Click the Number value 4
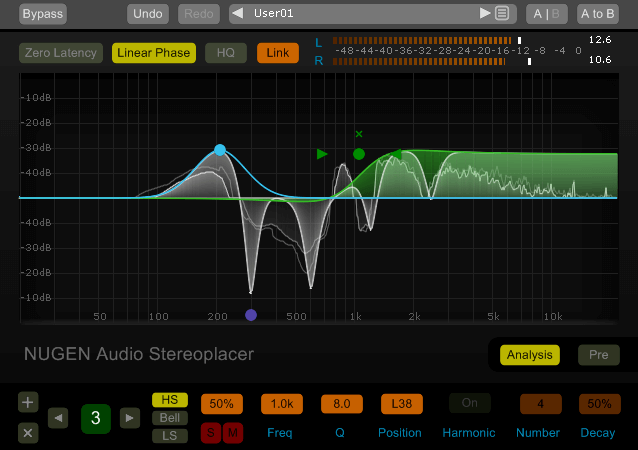 point(540,404)
